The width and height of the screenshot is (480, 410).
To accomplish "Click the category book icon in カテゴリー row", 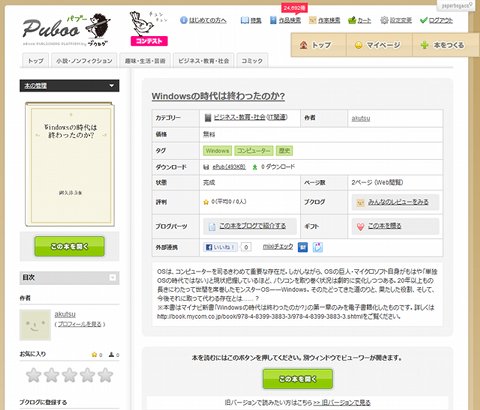I will pyautogui.click(x=208, y=117).
